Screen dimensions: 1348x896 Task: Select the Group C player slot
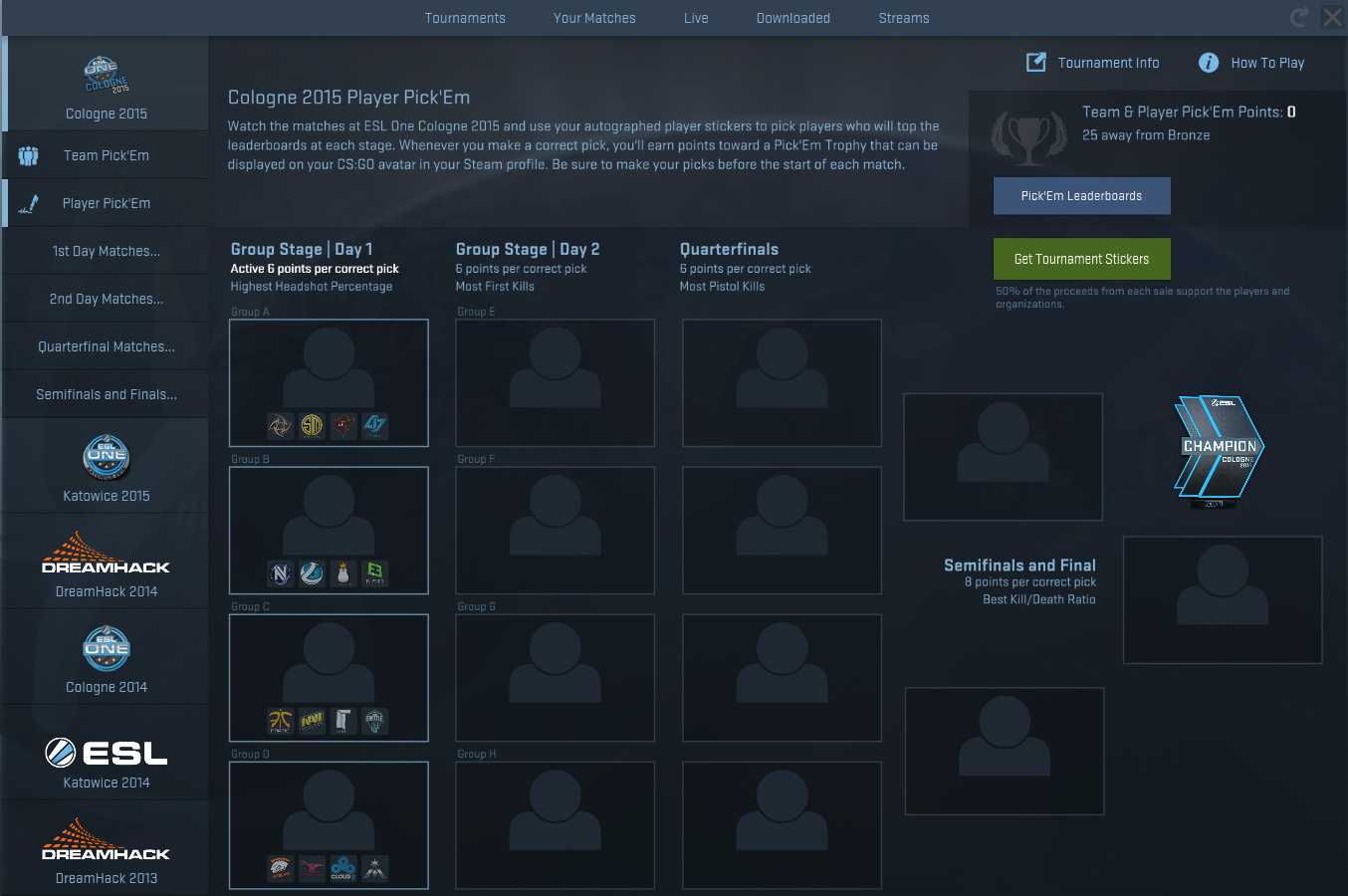tap(329, 677)
